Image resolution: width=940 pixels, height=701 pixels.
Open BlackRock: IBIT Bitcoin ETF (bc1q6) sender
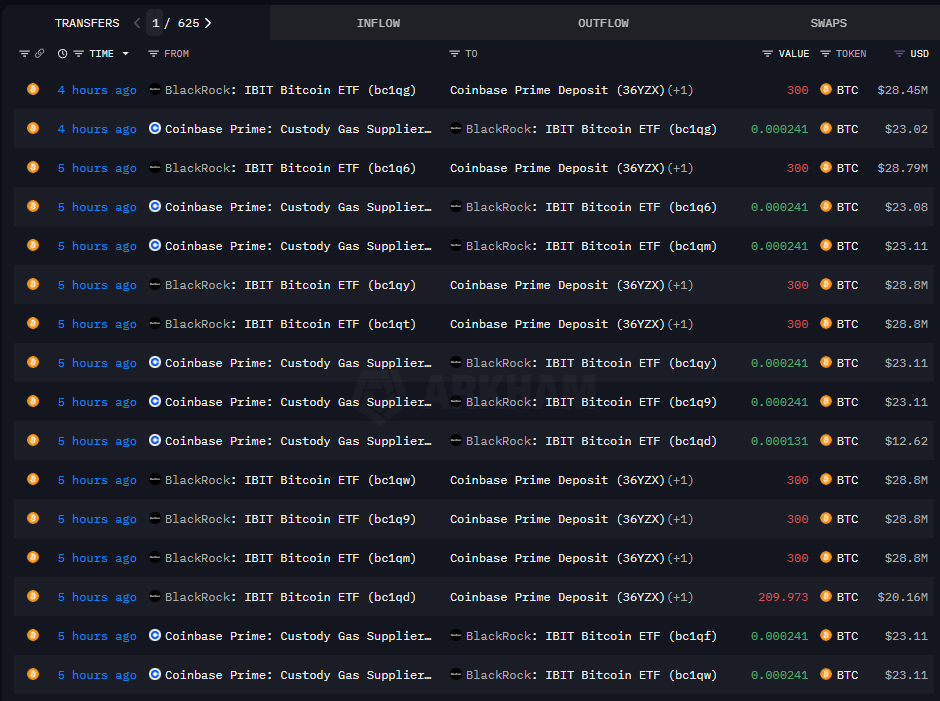(x=290, y=168)
